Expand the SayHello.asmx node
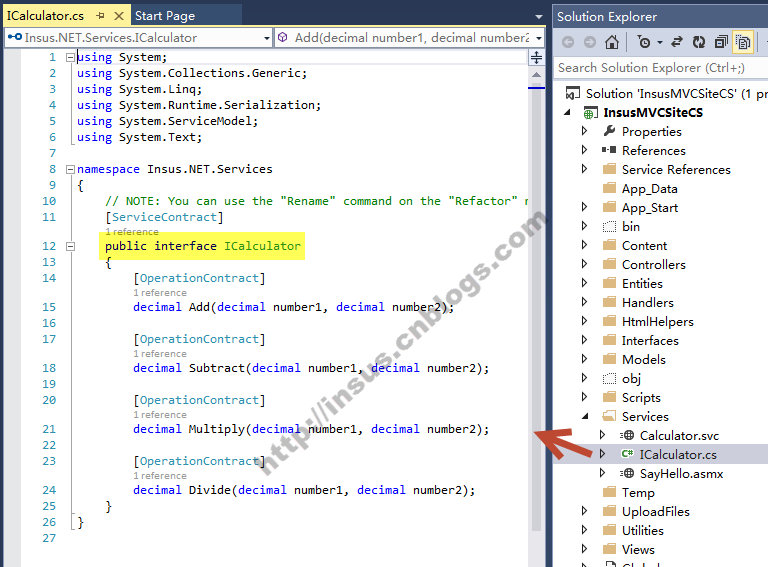This screenshot has height=567, width=768. [602, 473]
